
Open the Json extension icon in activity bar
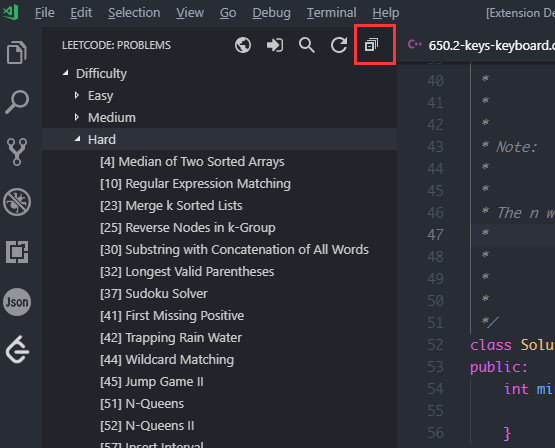tap(17, 302)
